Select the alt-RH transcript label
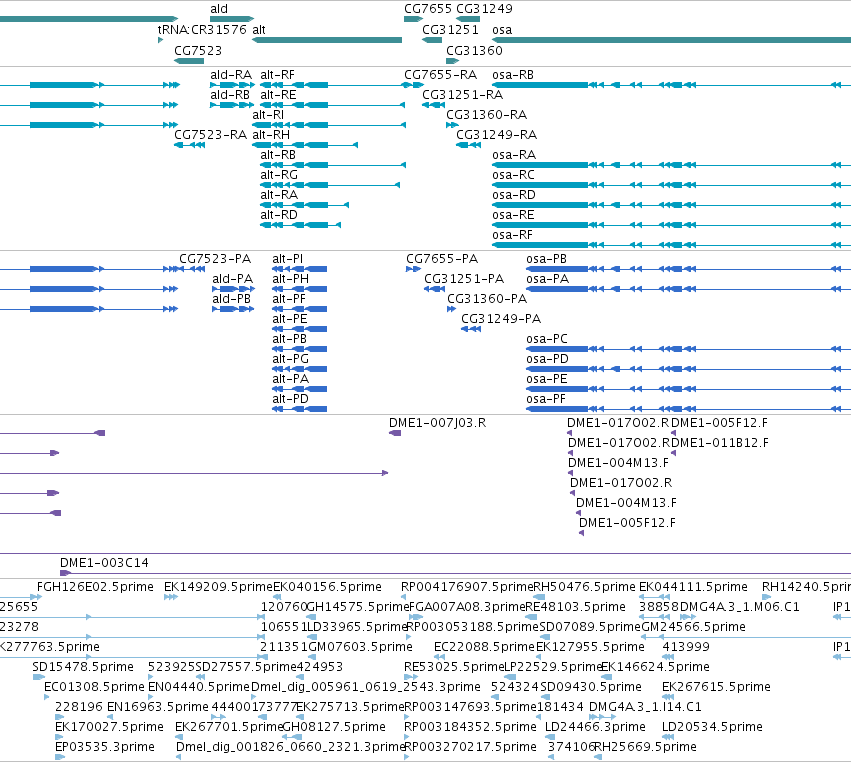851x762 pixels. (271, 135)
